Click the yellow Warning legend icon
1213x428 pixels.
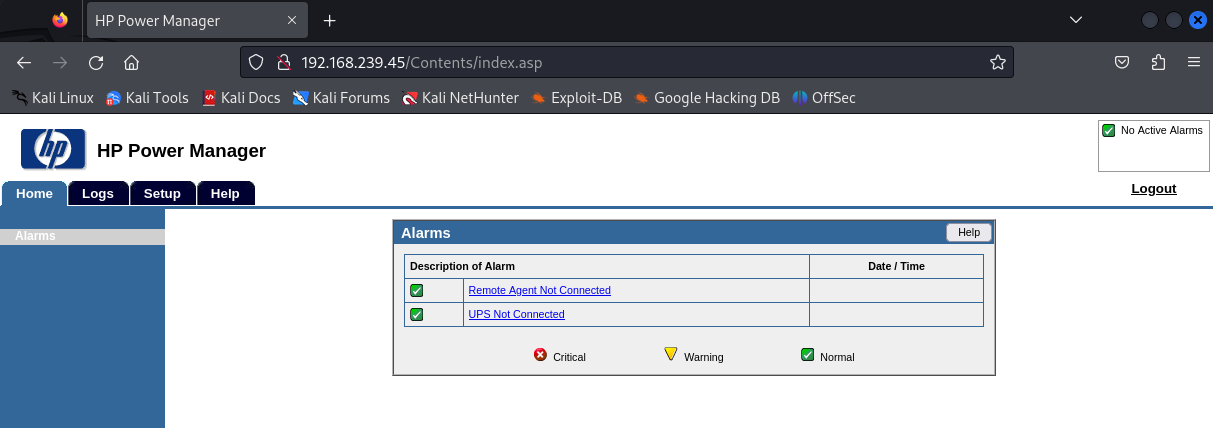coord(671,354)
